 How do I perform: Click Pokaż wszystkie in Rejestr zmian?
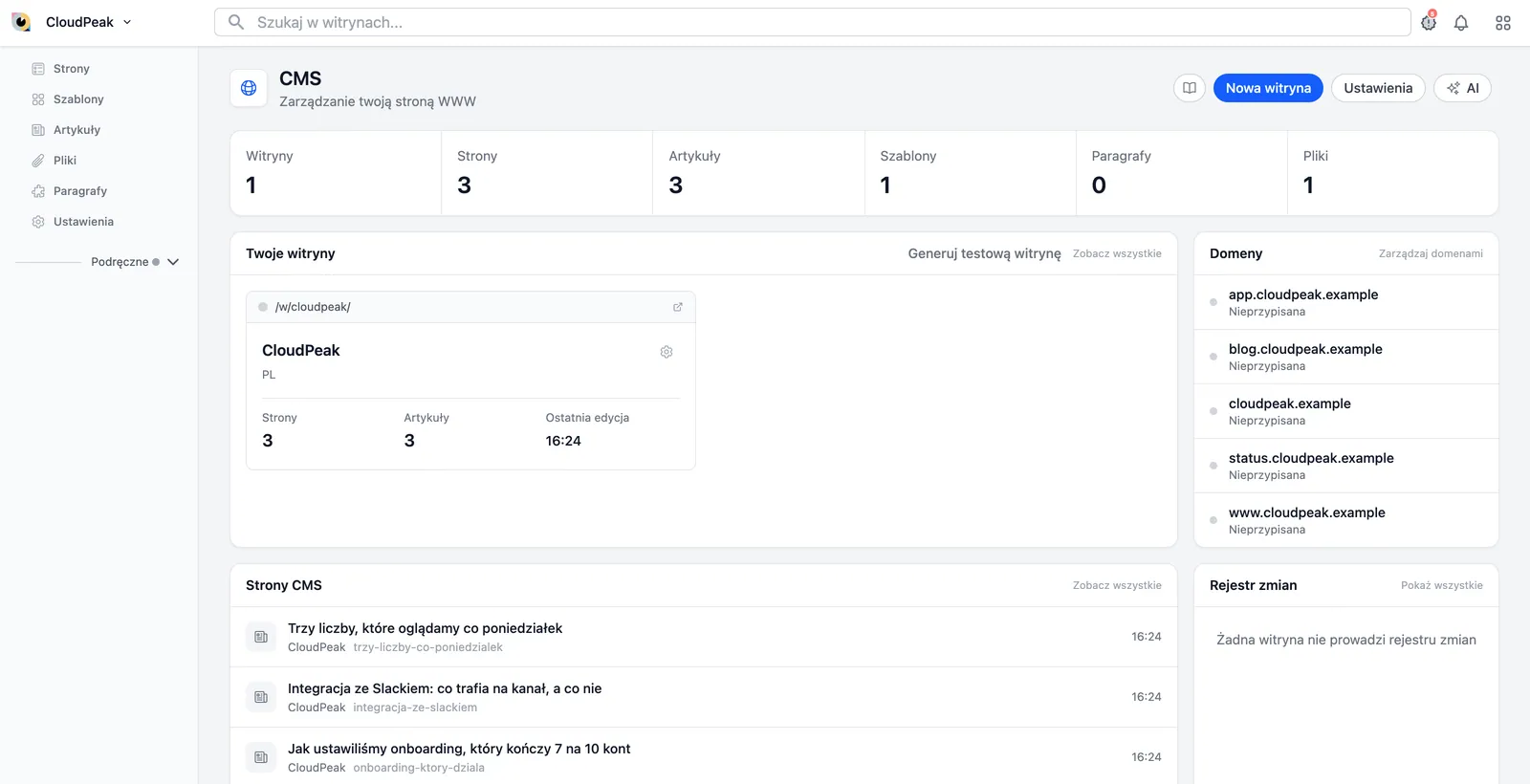click(1442, 585)
